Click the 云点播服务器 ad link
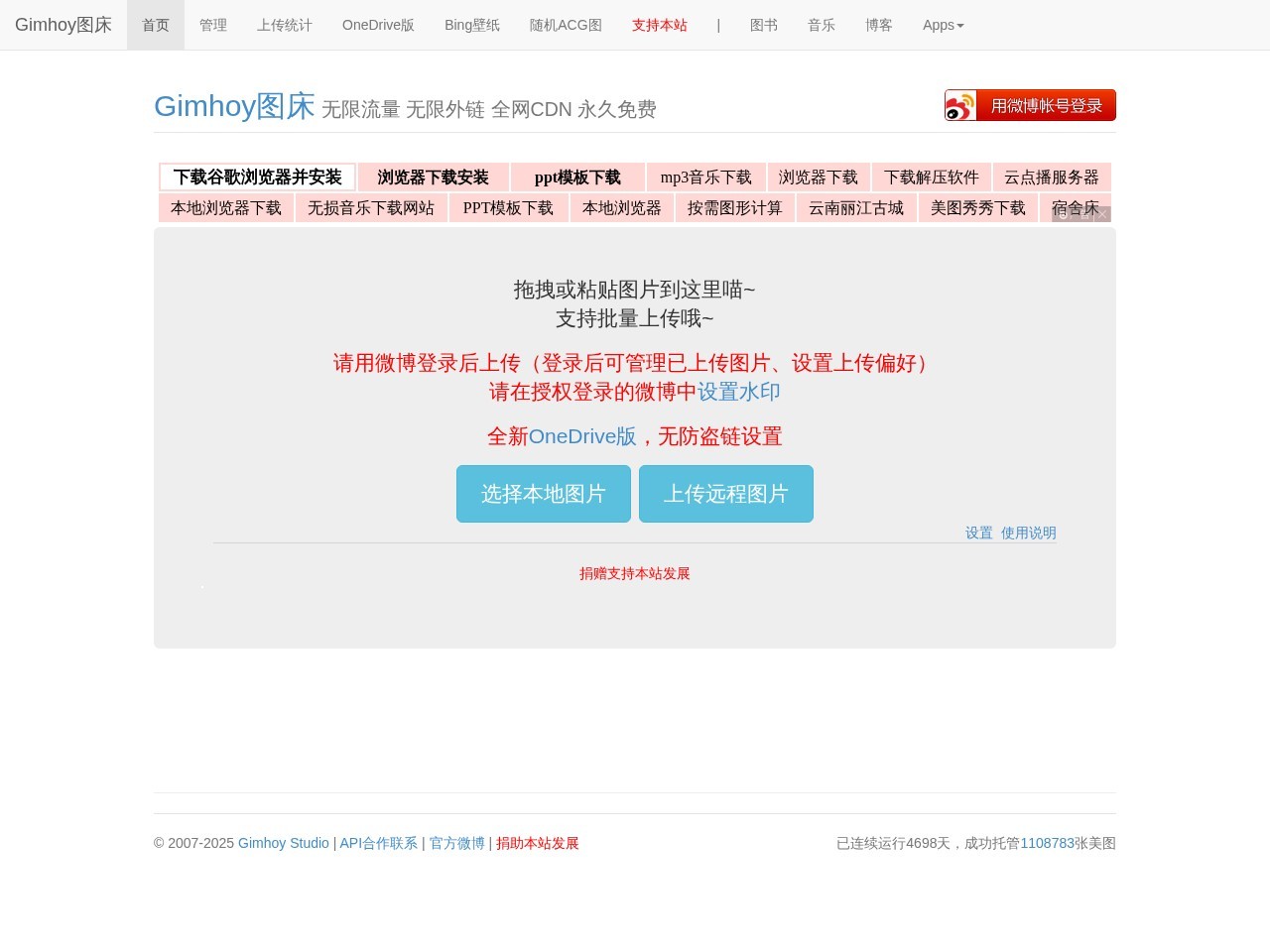 [1052, 177]
